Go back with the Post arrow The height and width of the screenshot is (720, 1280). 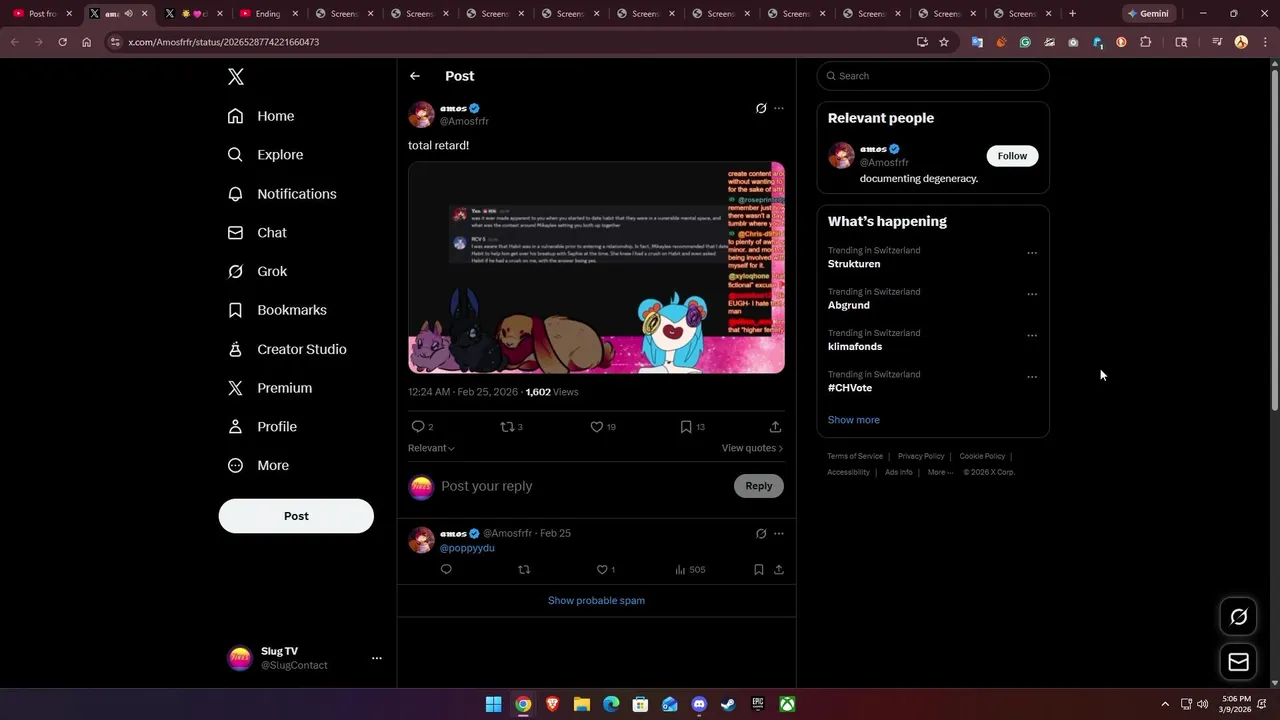[415, 76]
